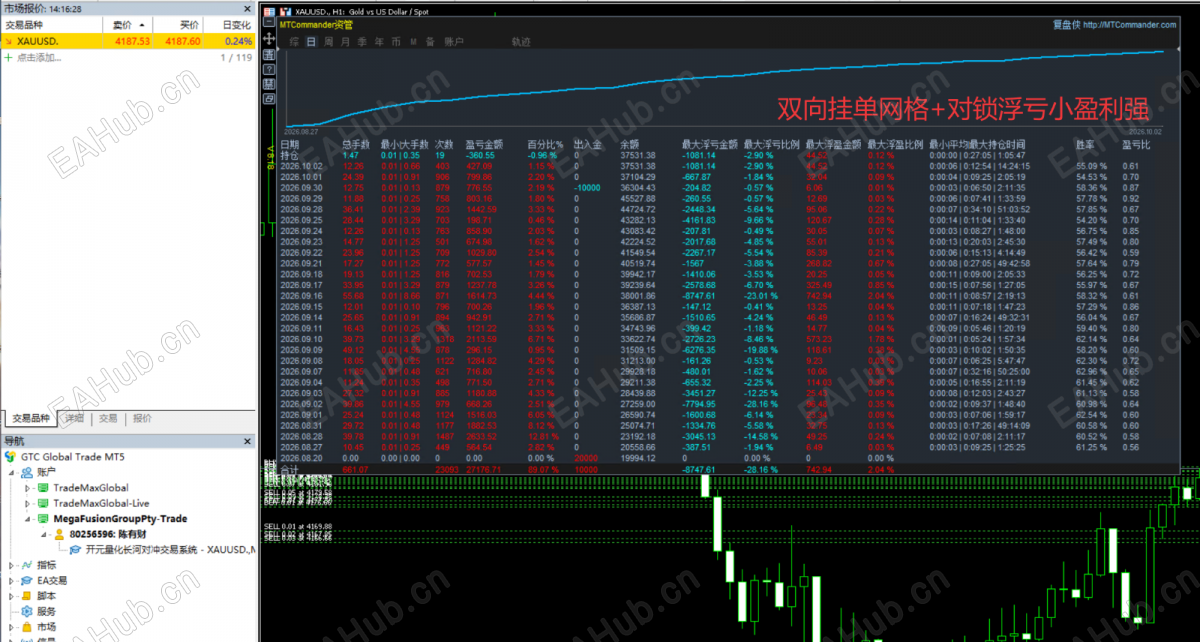This screenshot has height=642, width=1200.
Task: Open the 账户 tab in MTCommander panel
Action: (454, 42)
